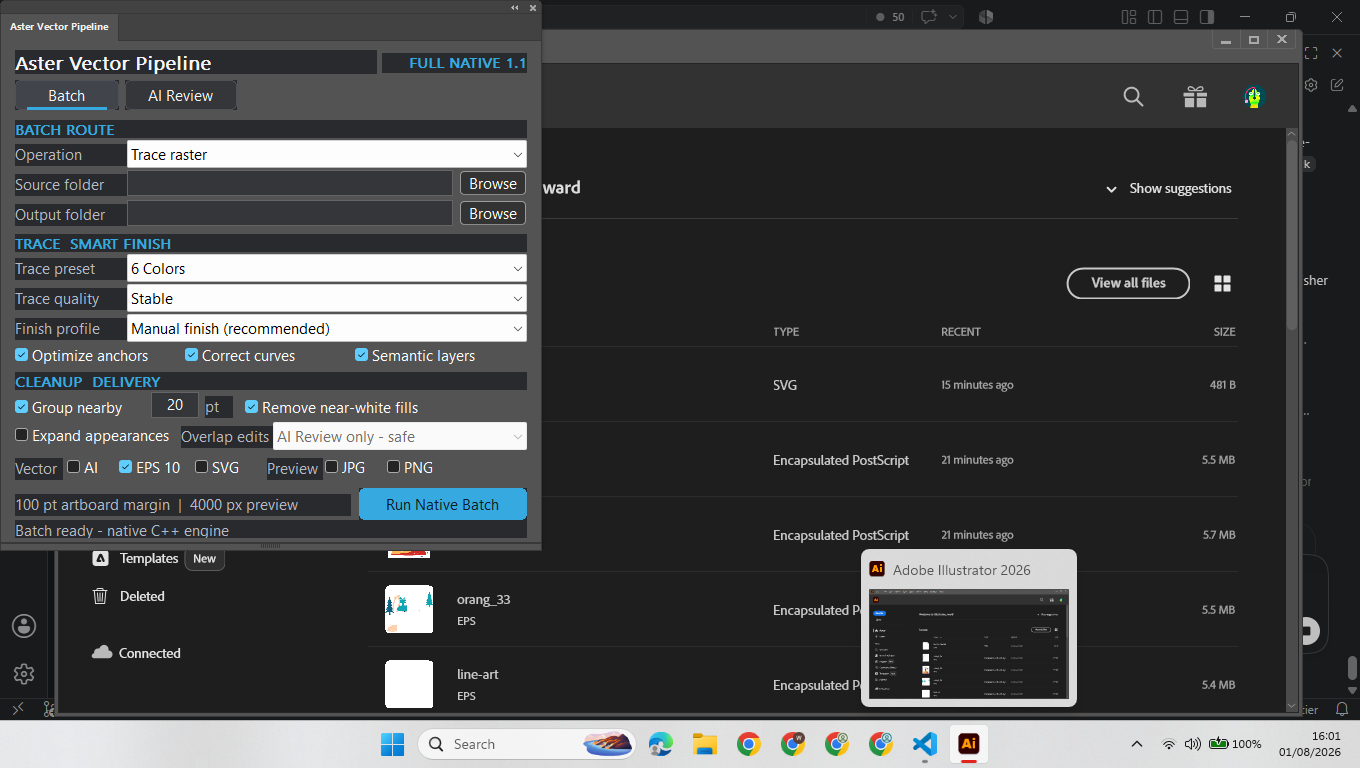Enable SVG vector output checkbox
Image resolution: width=1360 pixels, height=768 pixels.
(202, 466)
